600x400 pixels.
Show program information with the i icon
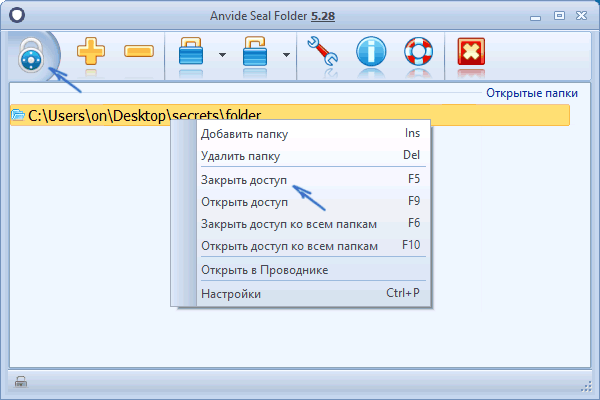(x=371, y=51)
